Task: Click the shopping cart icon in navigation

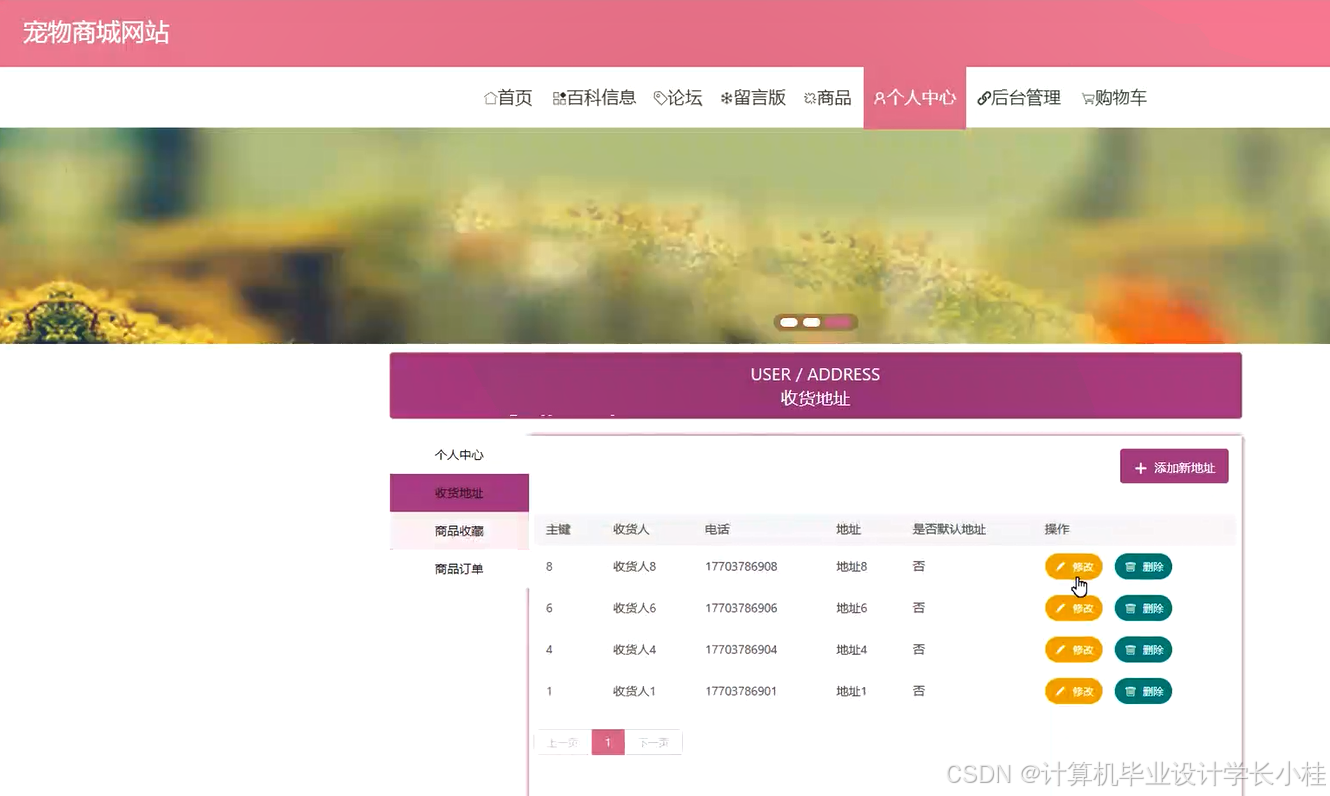Action: pyautogui.click(x=1087, y=97)
